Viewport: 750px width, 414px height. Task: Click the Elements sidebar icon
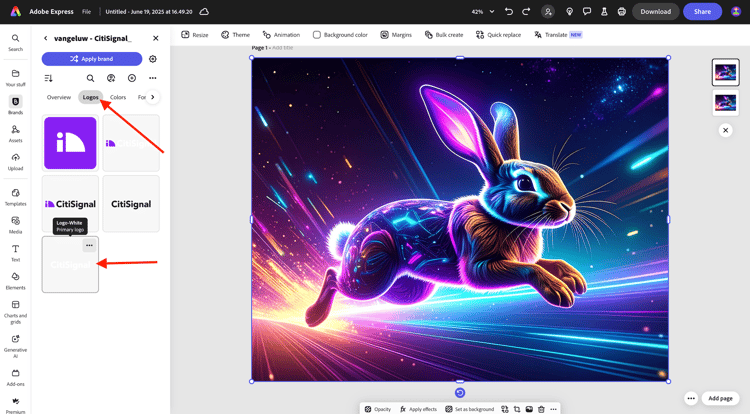tap(15, 275)
